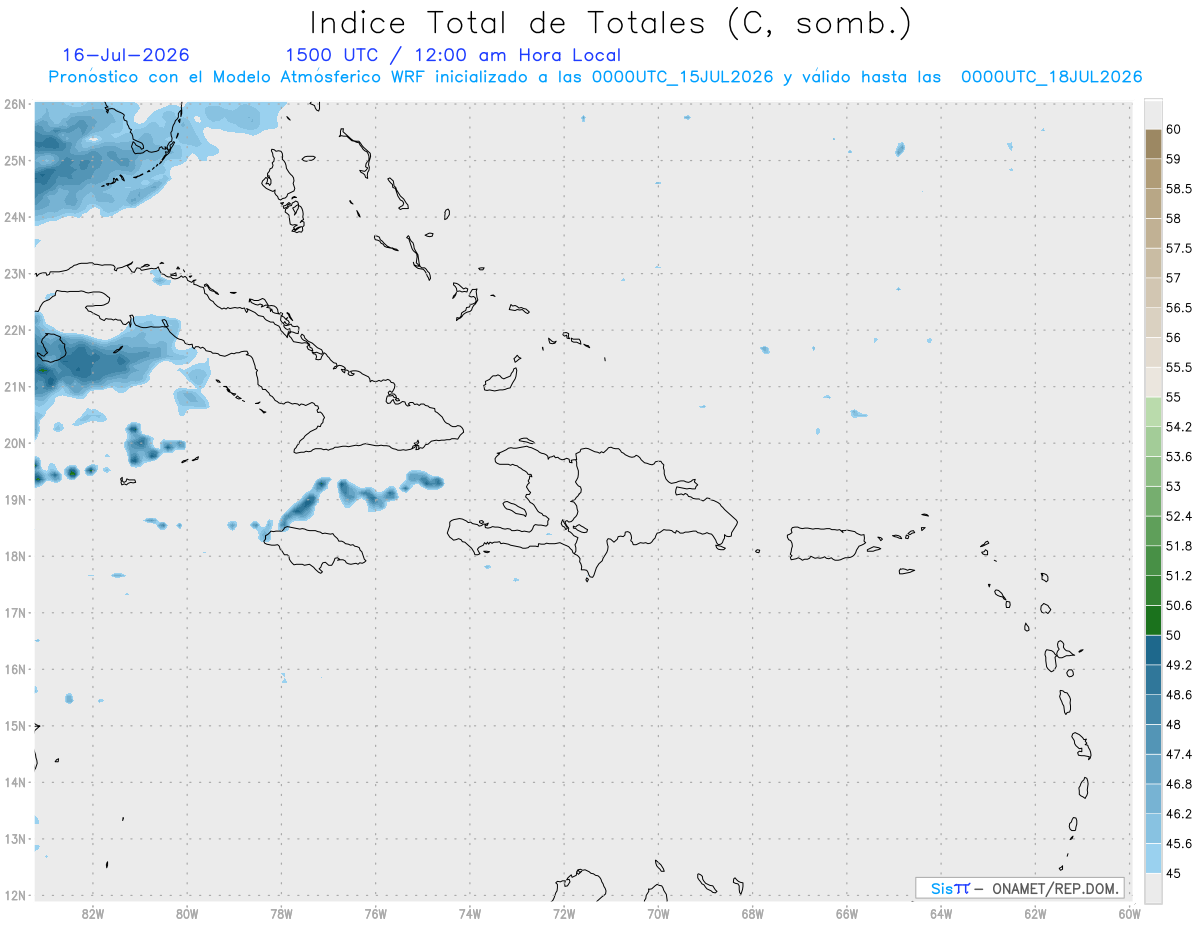Click the colorbar label "51.8"
This screenshot has width=1200, height=927.
point(1178,546)
